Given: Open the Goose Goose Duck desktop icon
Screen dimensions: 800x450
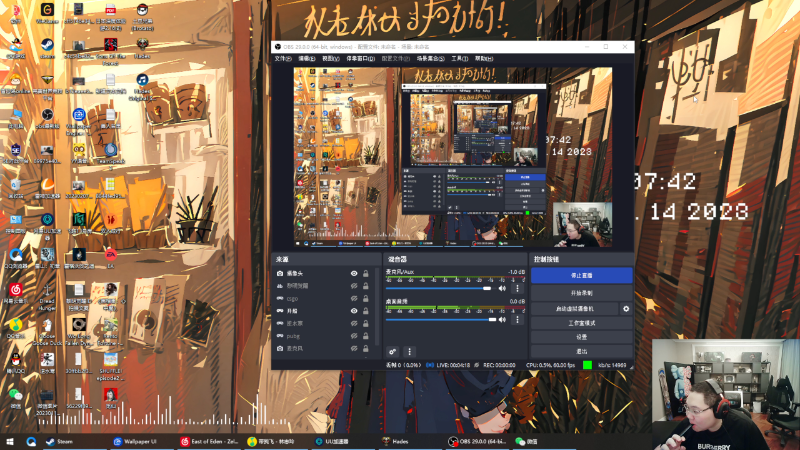Looking at the screenshot, I should 47,332.
